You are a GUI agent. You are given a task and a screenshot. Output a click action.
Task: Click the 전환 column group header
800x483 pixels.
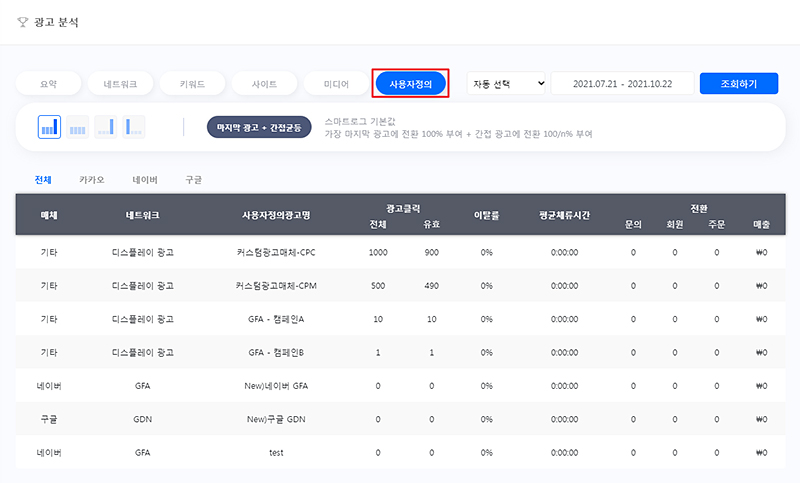698,209
